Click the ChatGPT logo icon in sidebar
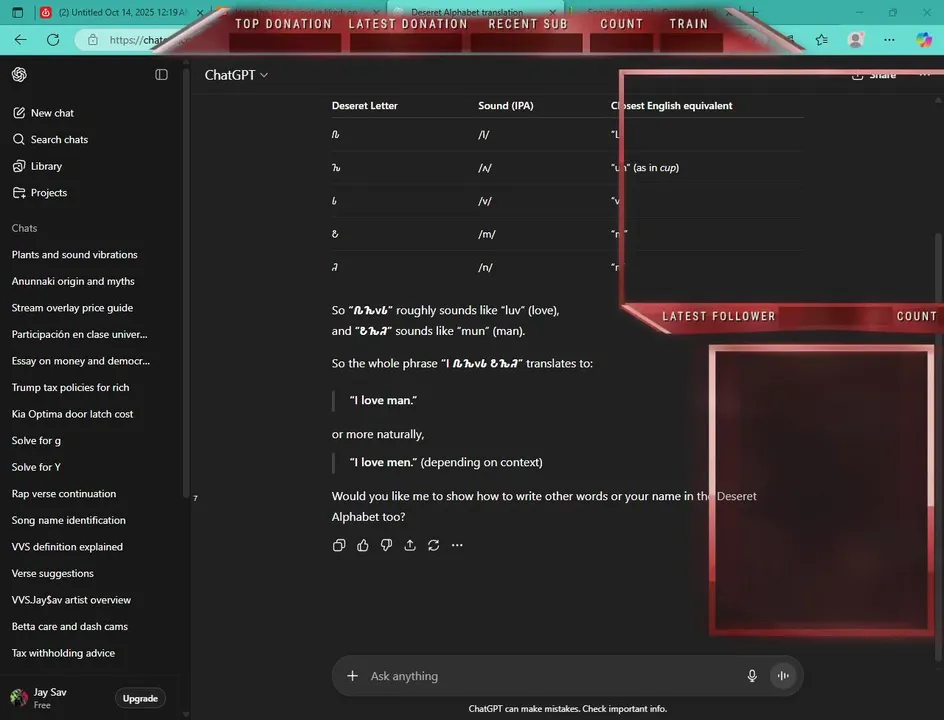The image size is (944, 720). [x=19, y=75]
